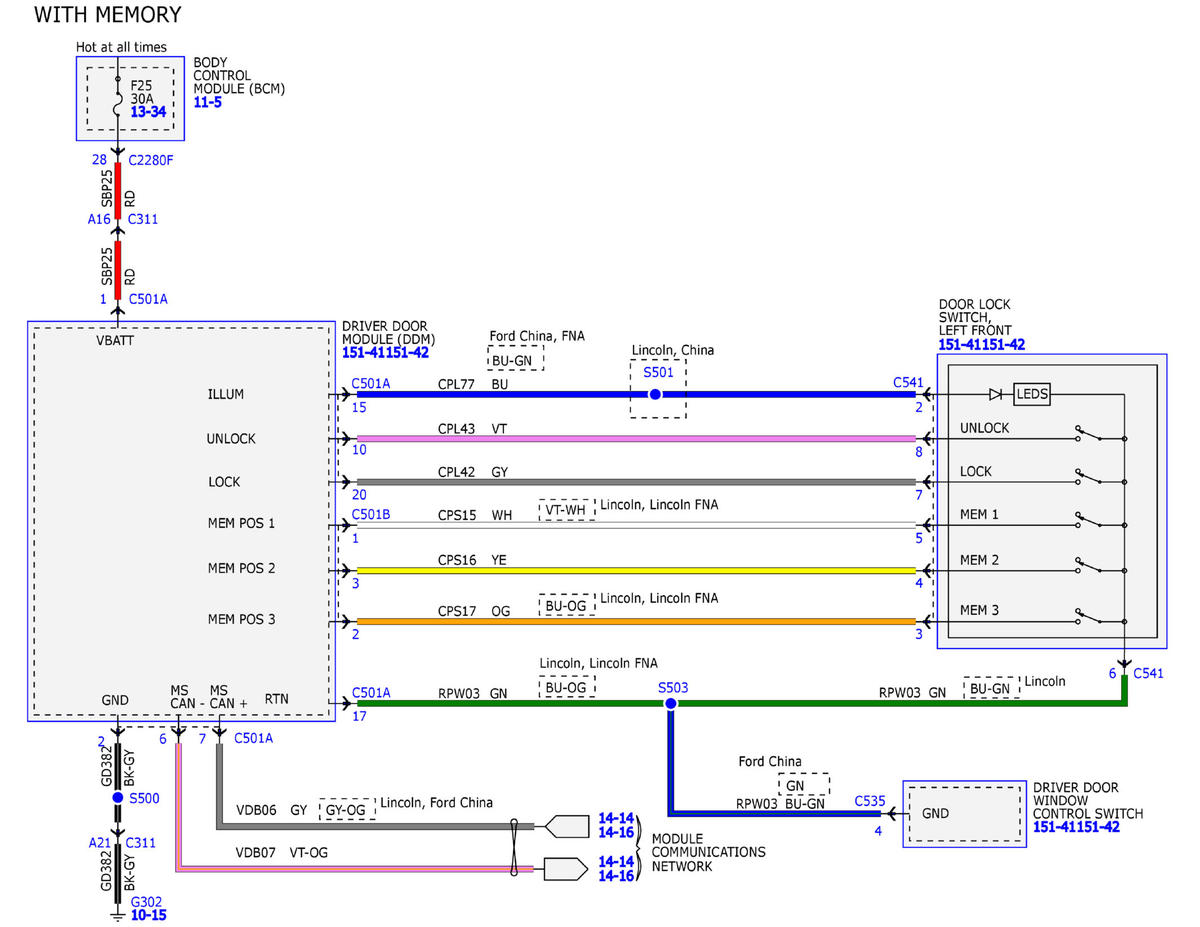Click the S503 splice dot on green wire
Viewport: 1200px width, 927px height.
[670, 704]
